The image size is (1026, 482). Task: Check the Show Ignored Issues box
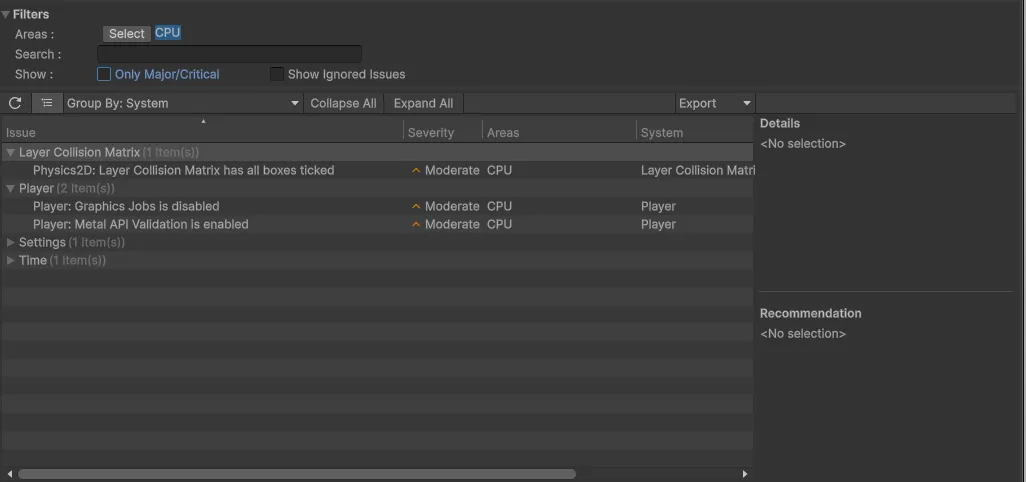click(x=277, y=74)
